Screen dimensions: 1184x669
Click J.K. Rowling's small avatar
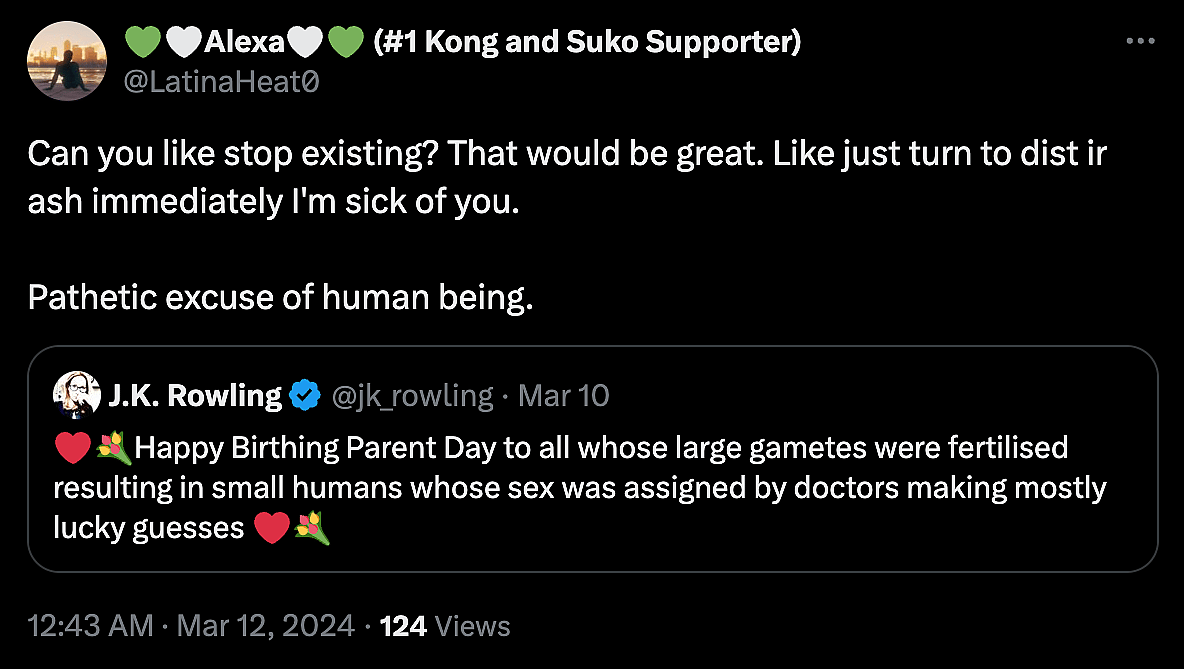point(77,396)
